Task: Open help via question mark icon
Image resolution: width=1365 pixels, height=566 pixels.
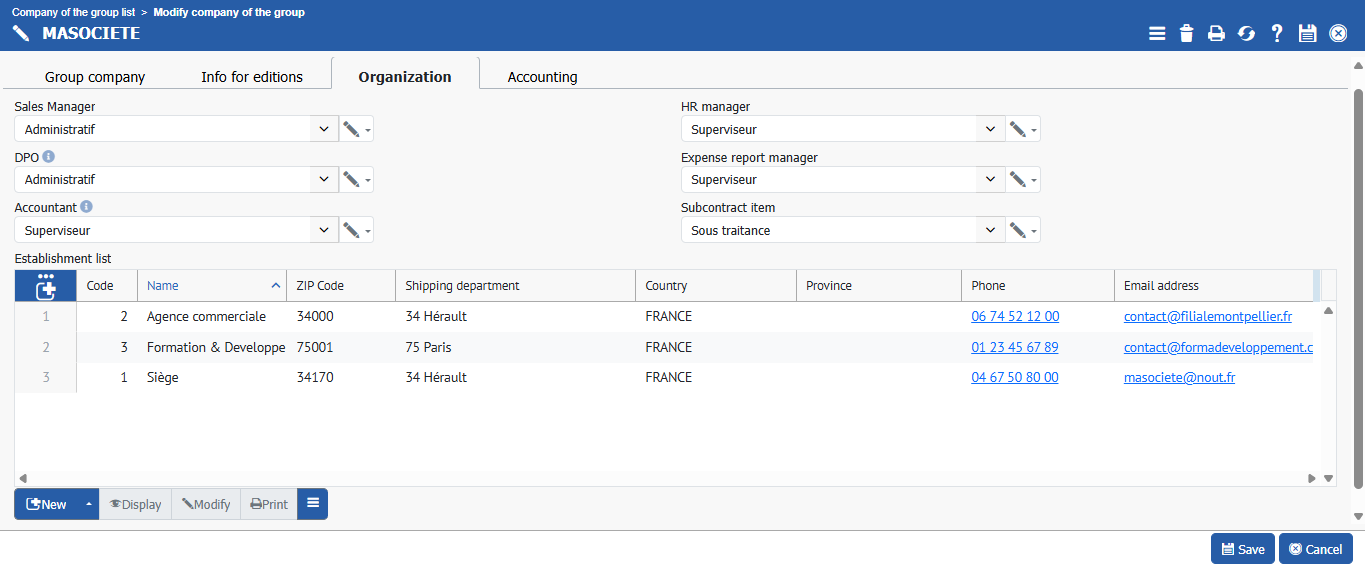Action: (x=1277, y=34)
